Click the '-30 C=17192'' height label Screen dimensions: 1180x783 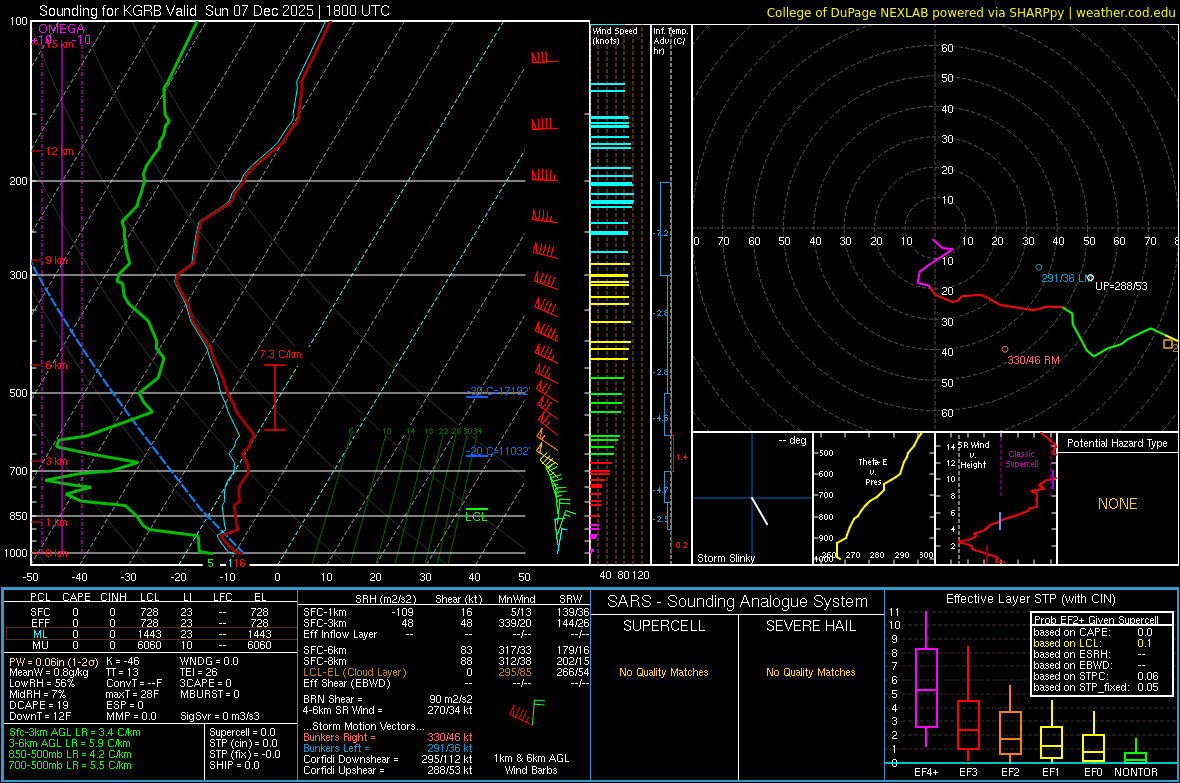[x=498, y=391]
